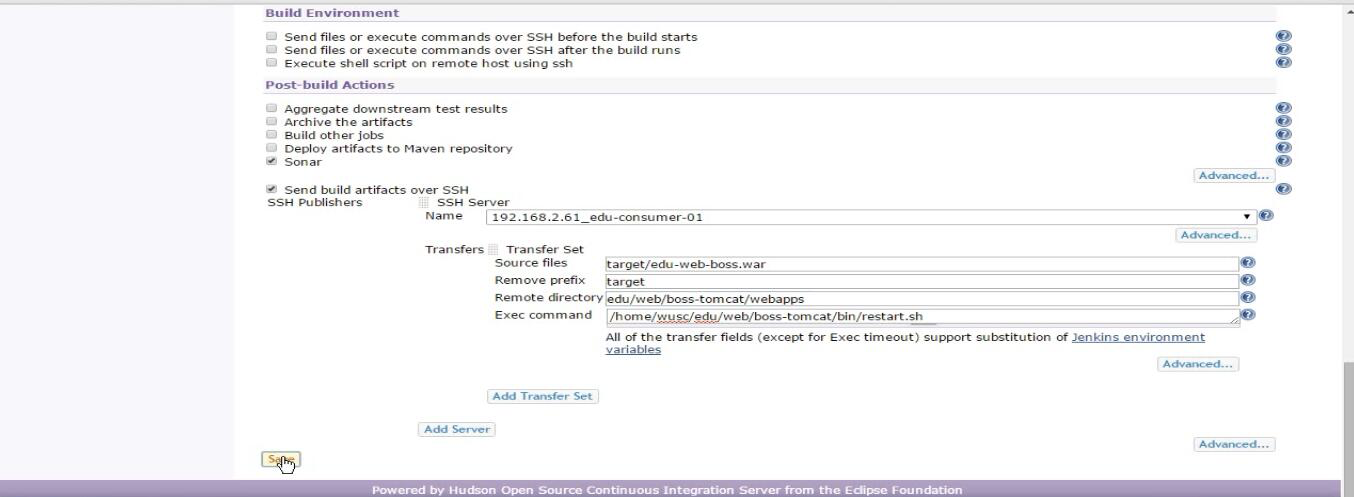Click the Build Environment section heading
The width and height of the screenshot is (1354, 497).
tap(332, 13)
